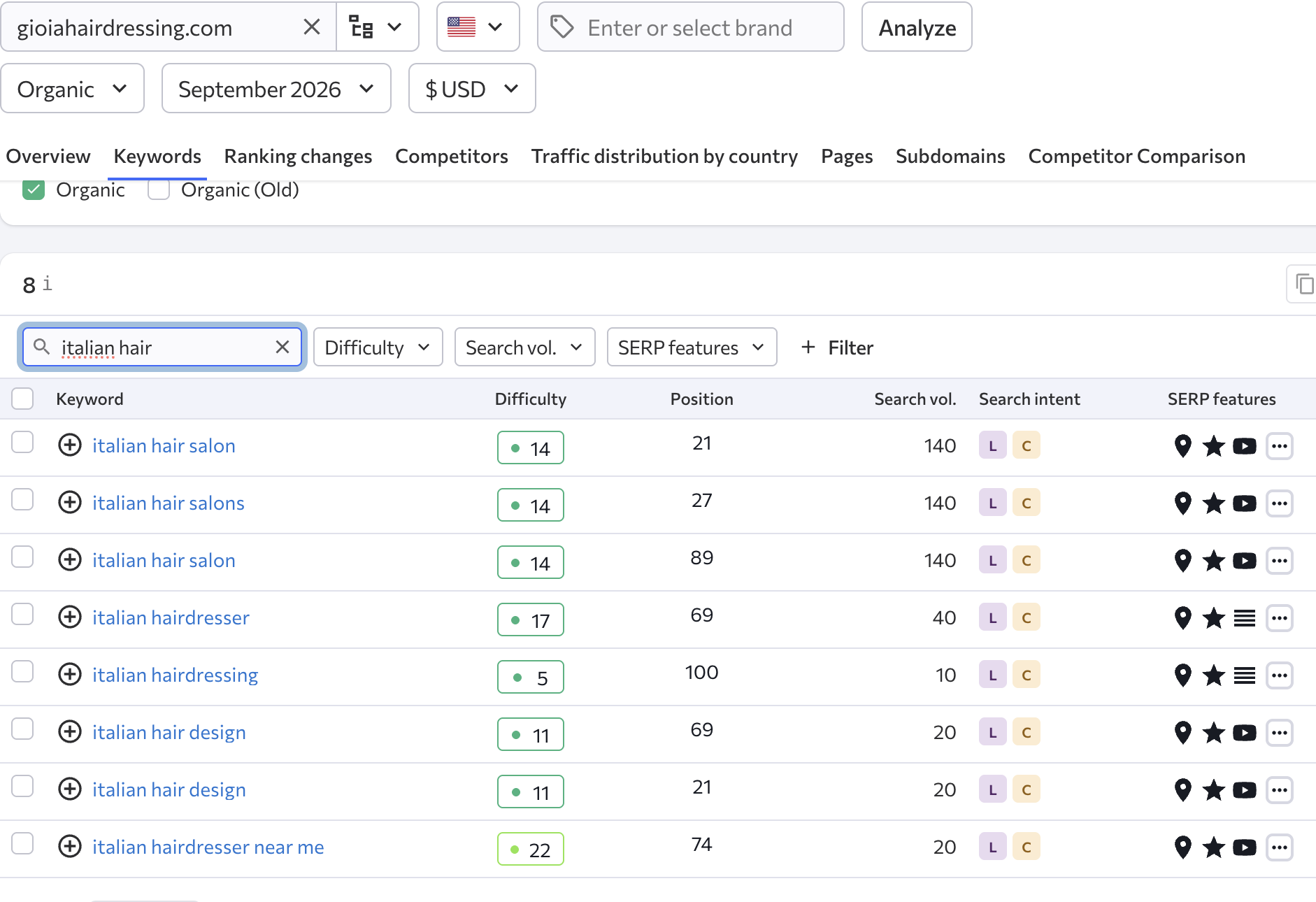Click the reviews star icon for italian hairdressing
1316x902 pixels.
tap(1214, 675)
